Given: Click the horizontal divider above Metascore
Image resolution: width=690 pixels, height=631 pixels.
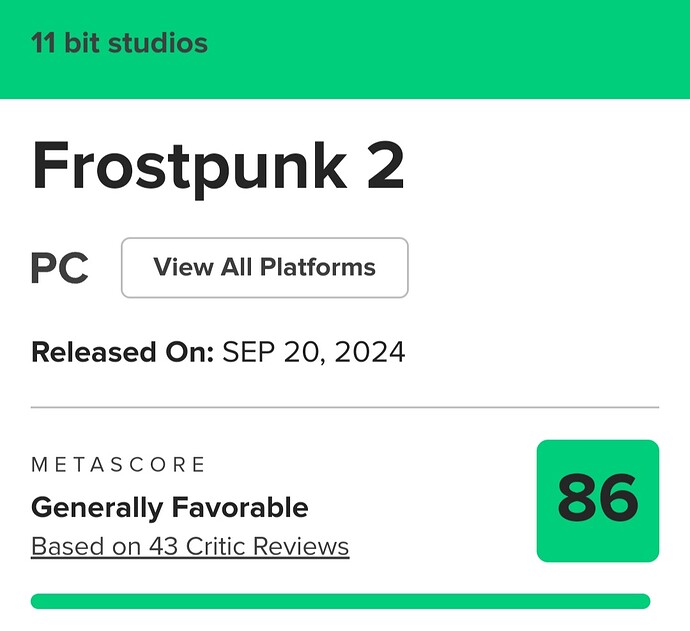Looking at the screenshot, I should [x=345, y=407].
